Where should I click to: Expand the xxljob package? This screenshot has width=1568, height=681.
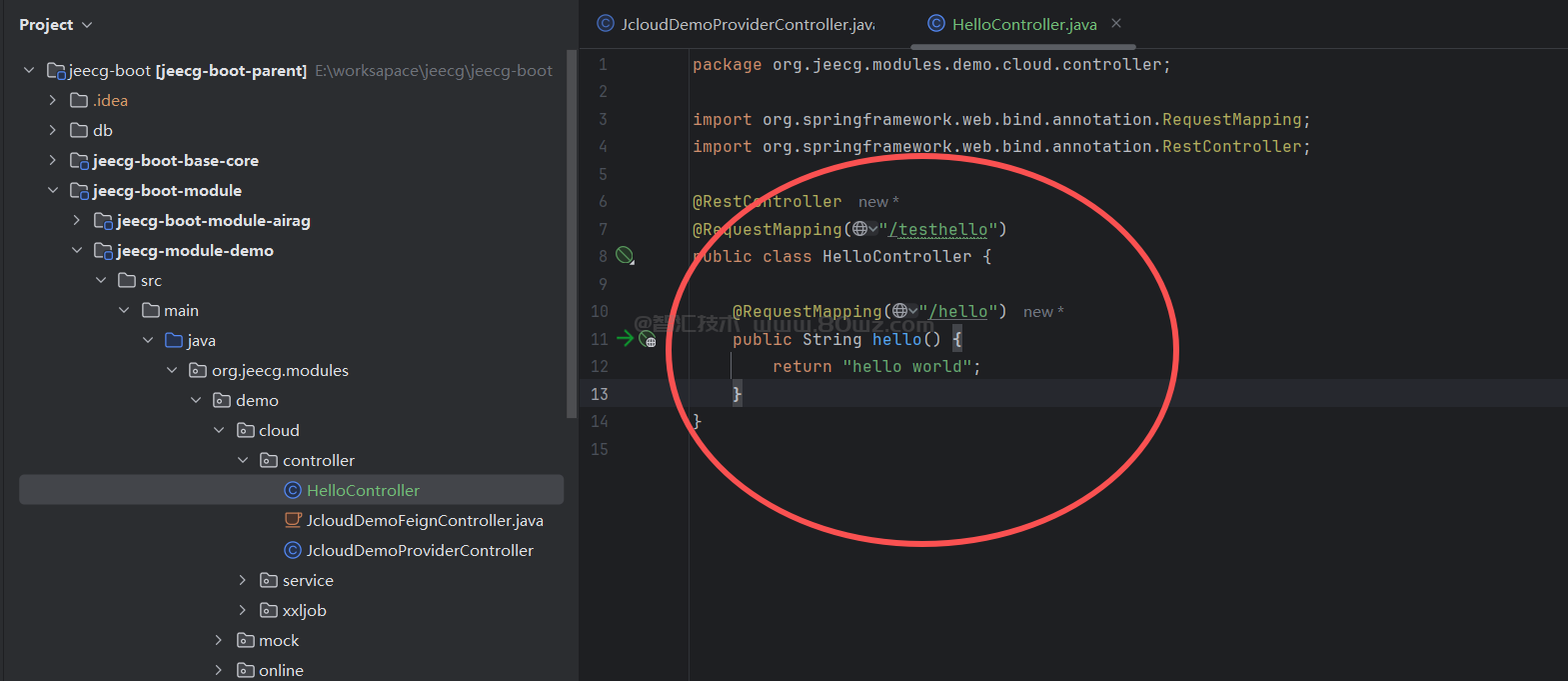(243, 610)
